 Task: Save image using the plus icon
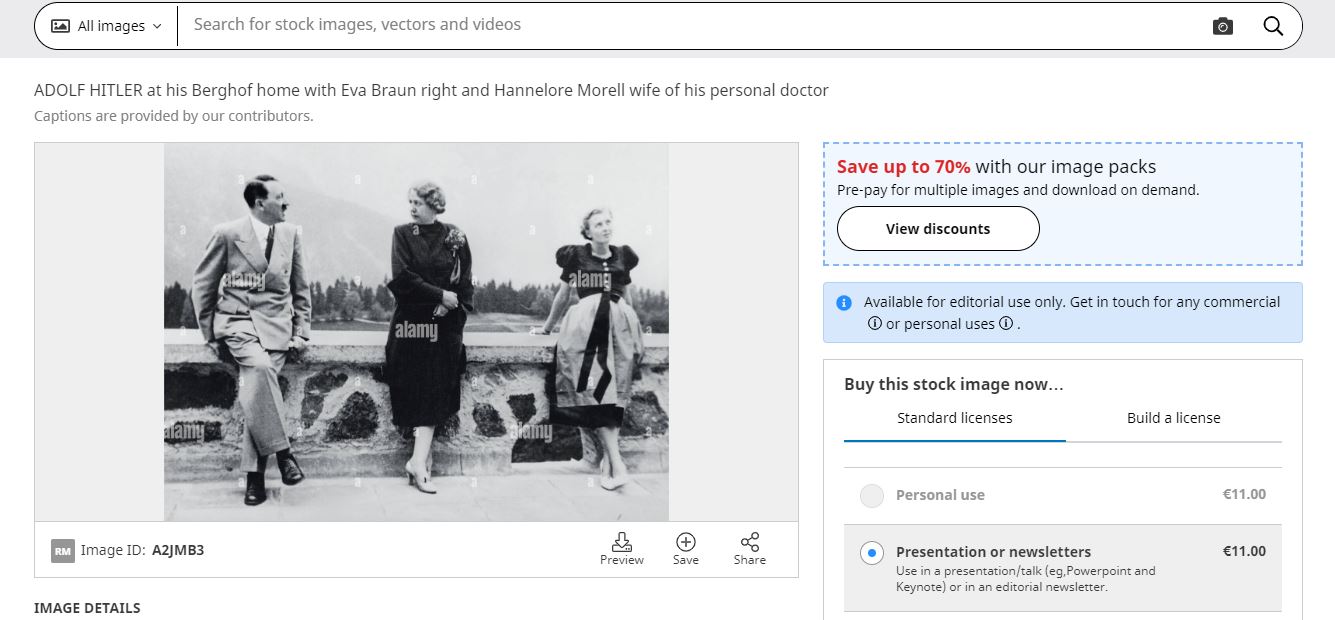(x=686, y=543)
